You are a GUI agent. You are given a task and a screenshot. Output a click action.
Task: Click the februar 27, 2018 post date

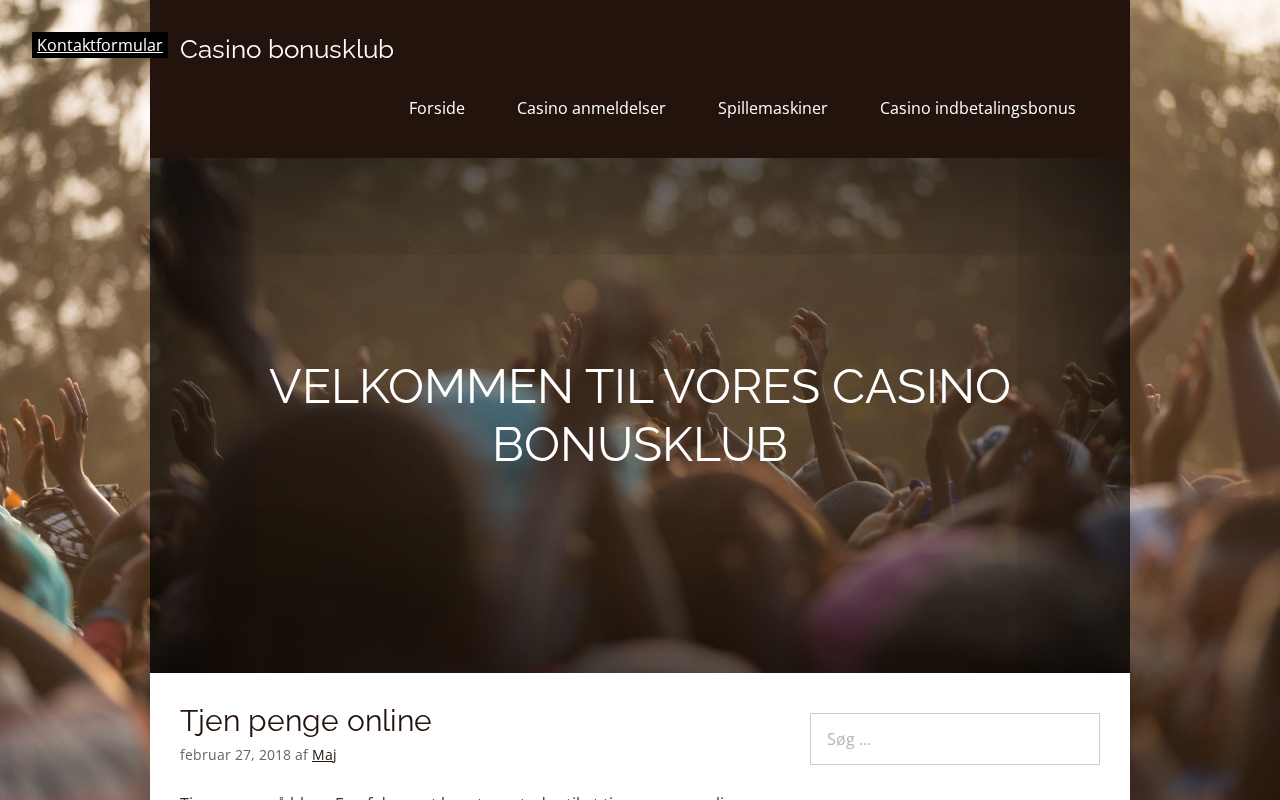235,755
